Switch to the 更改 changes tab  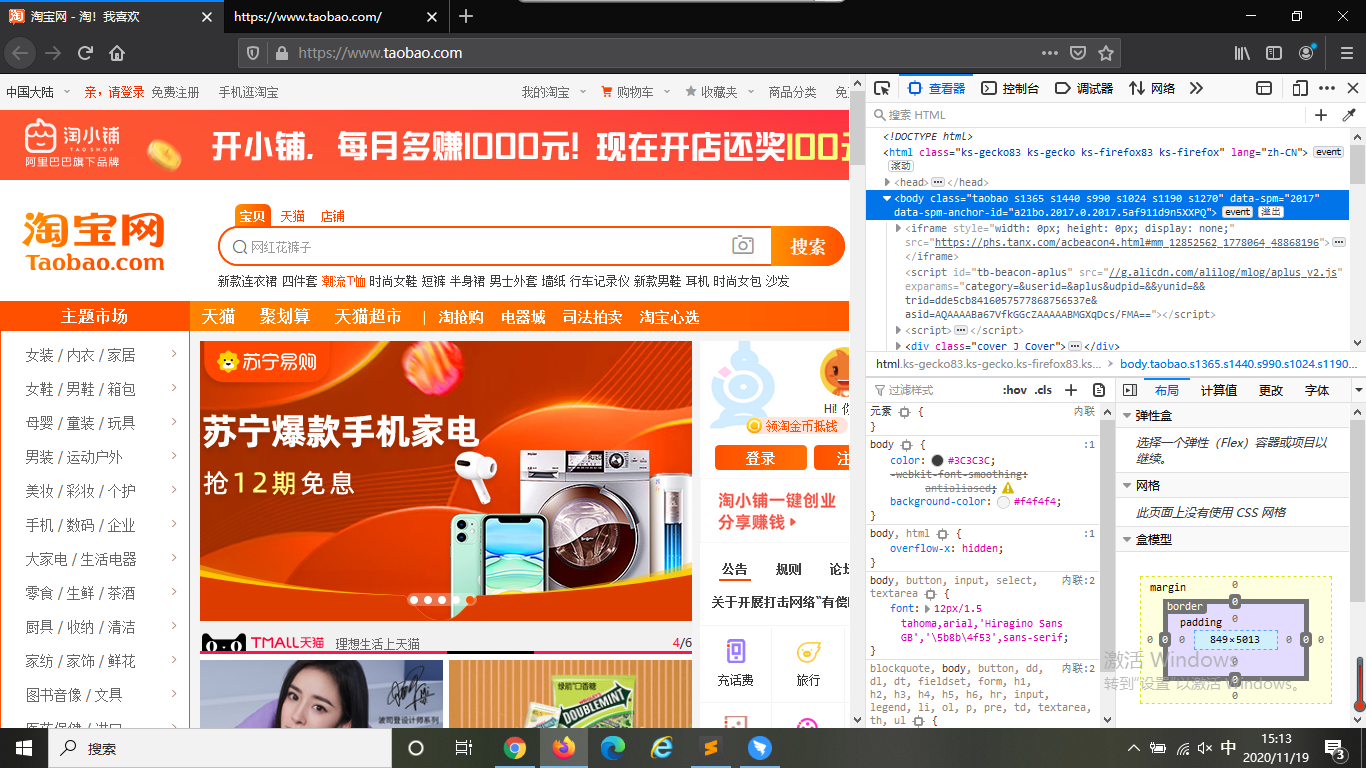click(x=1271, y=390)
